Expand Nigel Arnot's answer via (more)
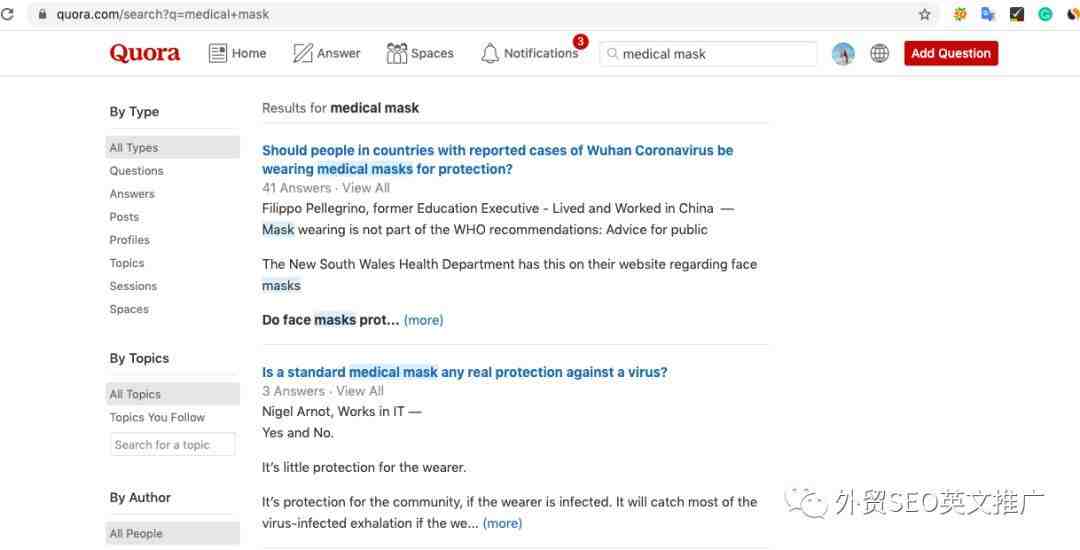Viewport: 1080px width, 550px height. point(503,523)
